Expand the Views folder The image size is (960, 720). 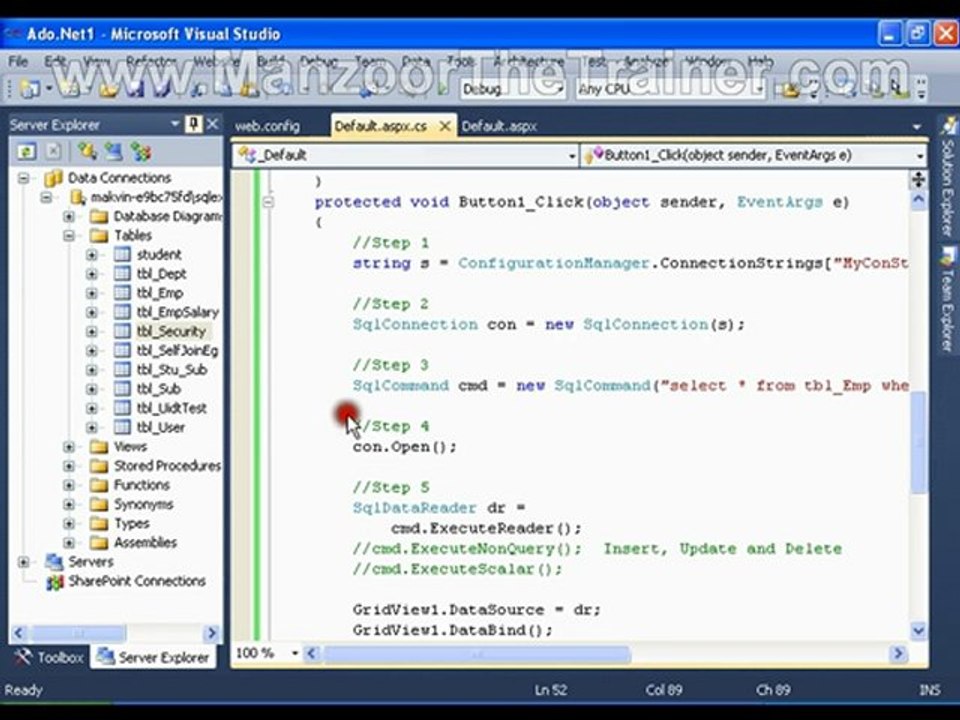[x=69, y=446]
